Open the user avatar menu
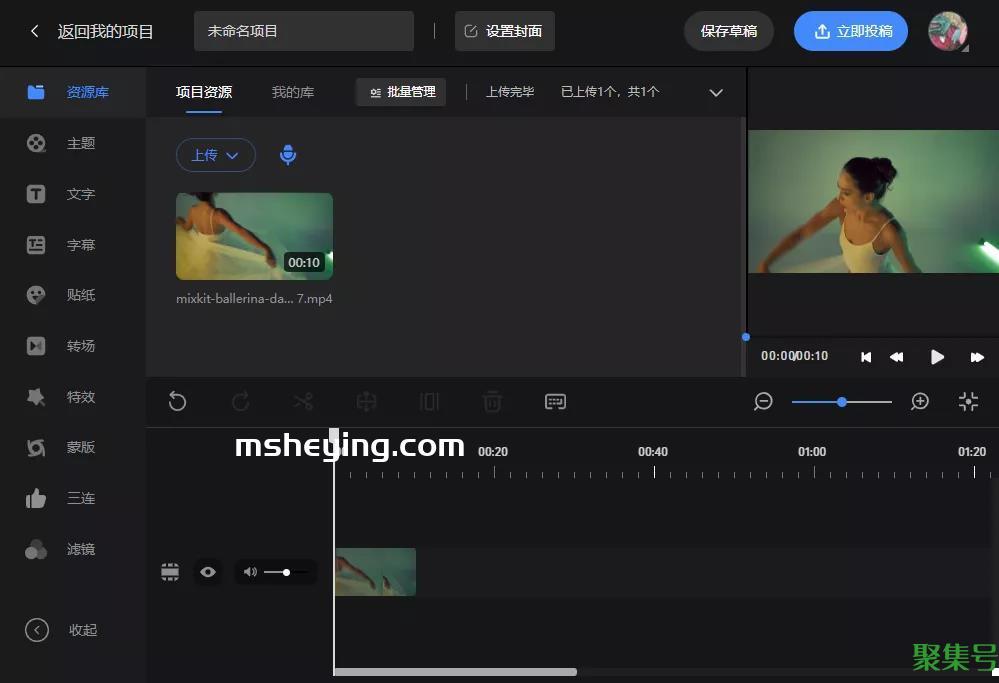This screenshot has width=999, height=683. (947, 31)
